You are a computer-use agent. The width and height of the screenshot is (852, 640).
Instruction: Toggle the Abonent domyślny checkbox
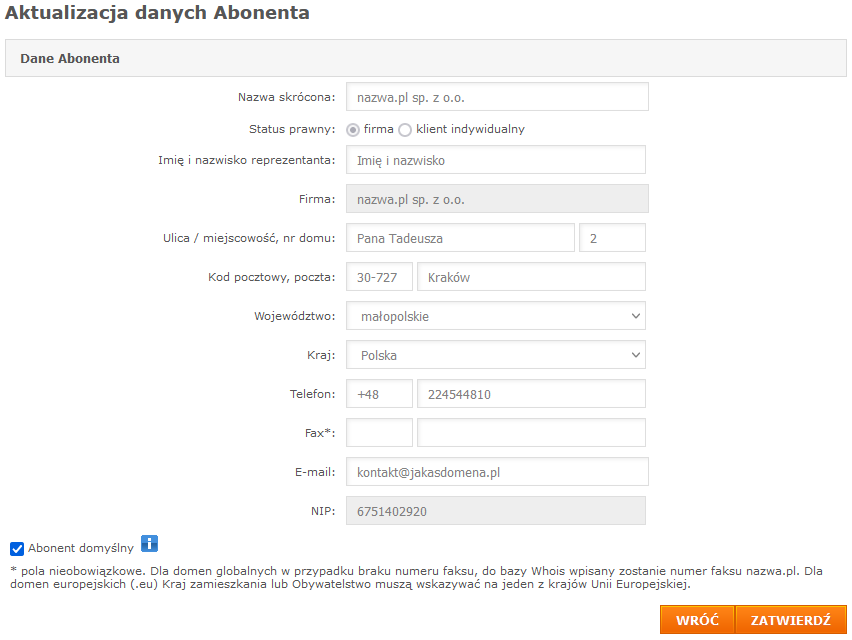tap(17, 549)
